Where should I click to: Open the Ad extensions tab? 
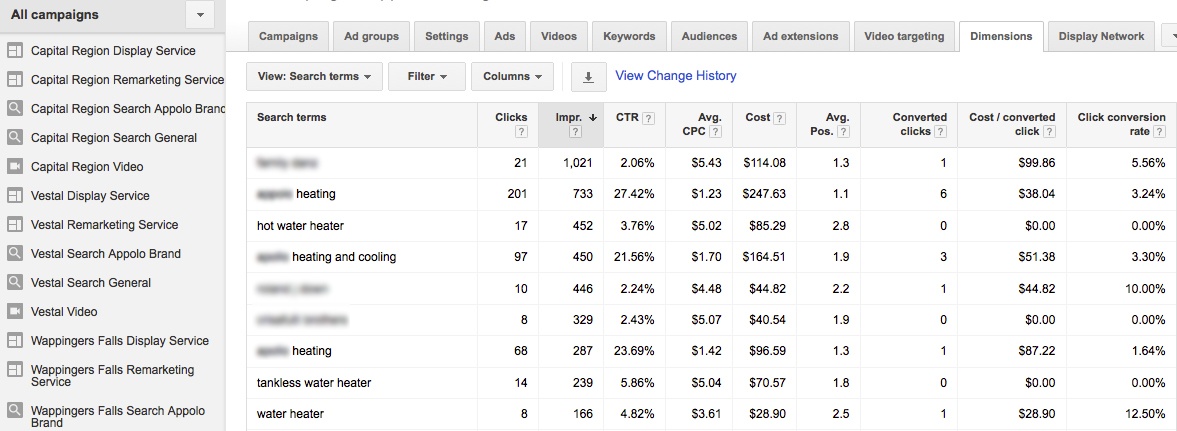800,36
